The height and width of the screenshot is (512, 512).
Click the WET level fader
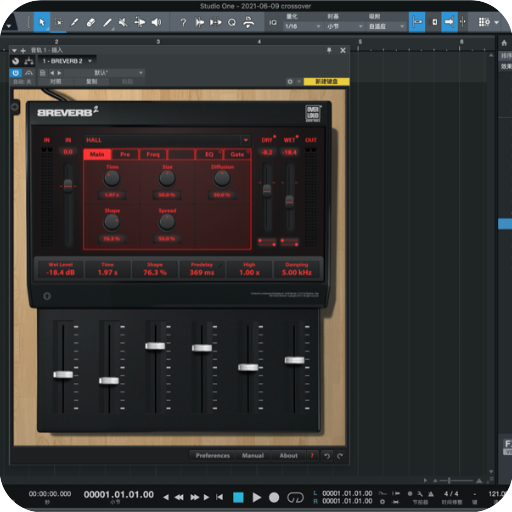pos(289,202)
